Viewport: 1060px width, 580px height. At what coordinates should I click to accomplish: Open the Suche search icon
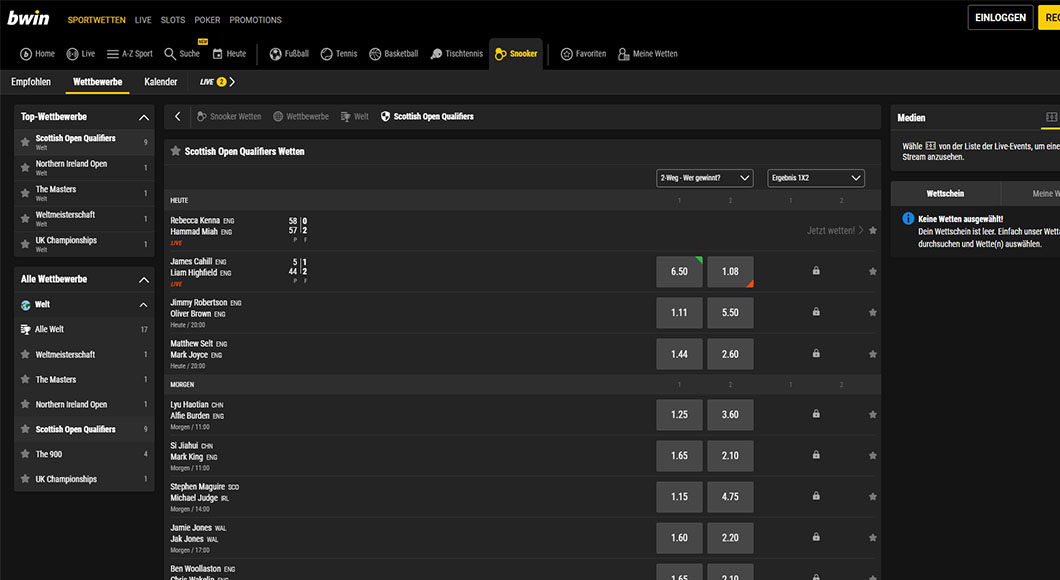click(170, 54)
